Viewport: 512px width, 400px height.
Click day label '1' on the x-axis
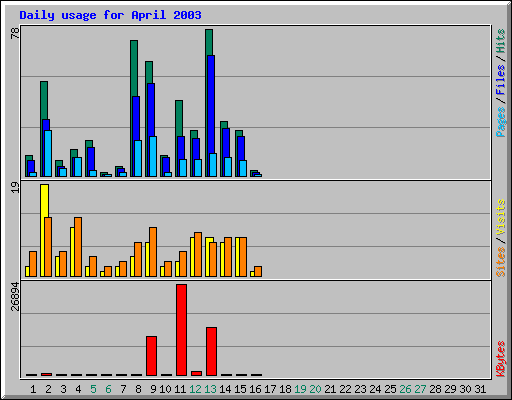click(x=33, y=389)
